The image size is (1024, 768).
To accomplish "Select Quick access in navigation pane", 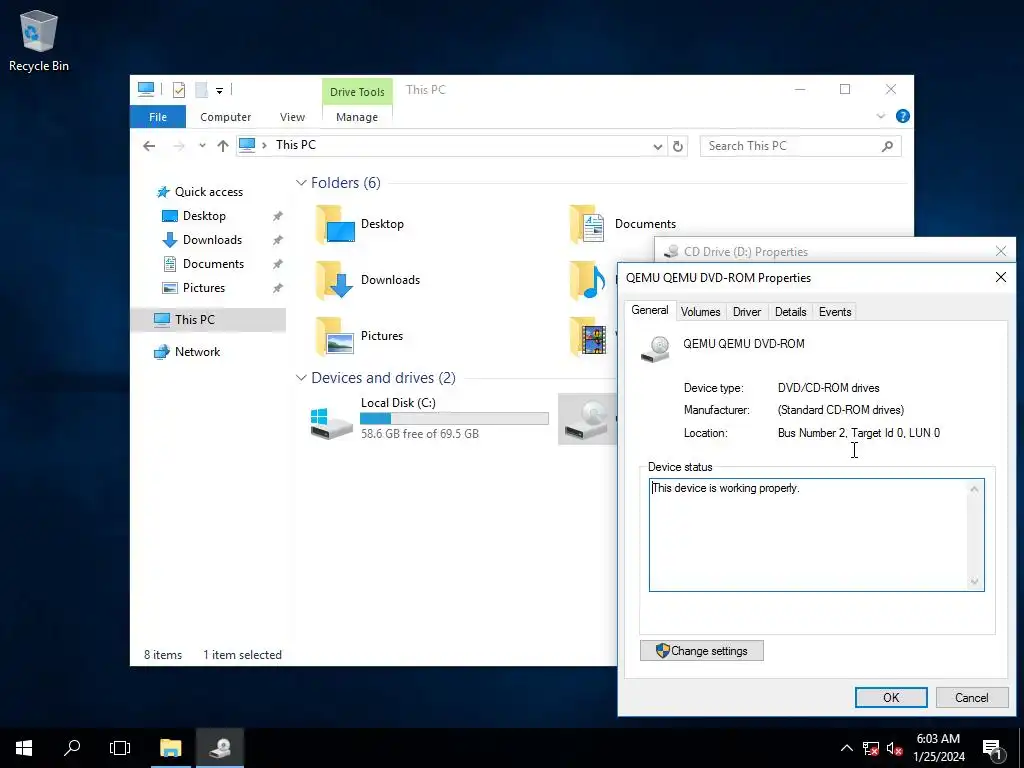I will point(208,191).
